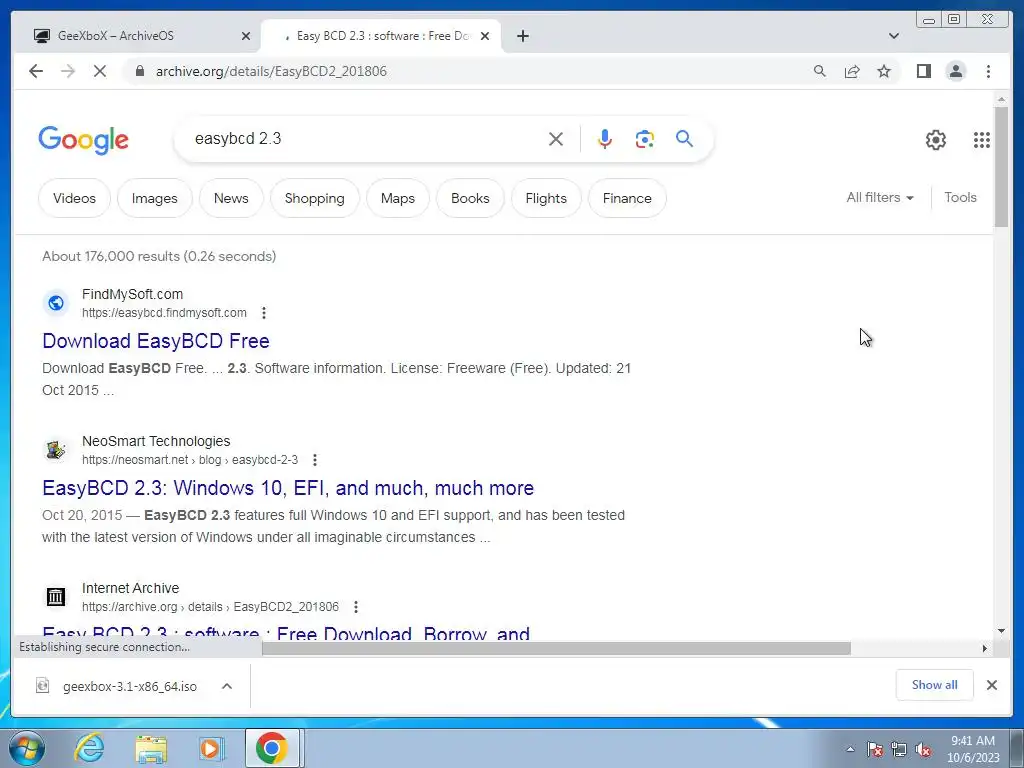Open the search Tools button
This screenshot has height=768, width=1024.
coord(960,197)
